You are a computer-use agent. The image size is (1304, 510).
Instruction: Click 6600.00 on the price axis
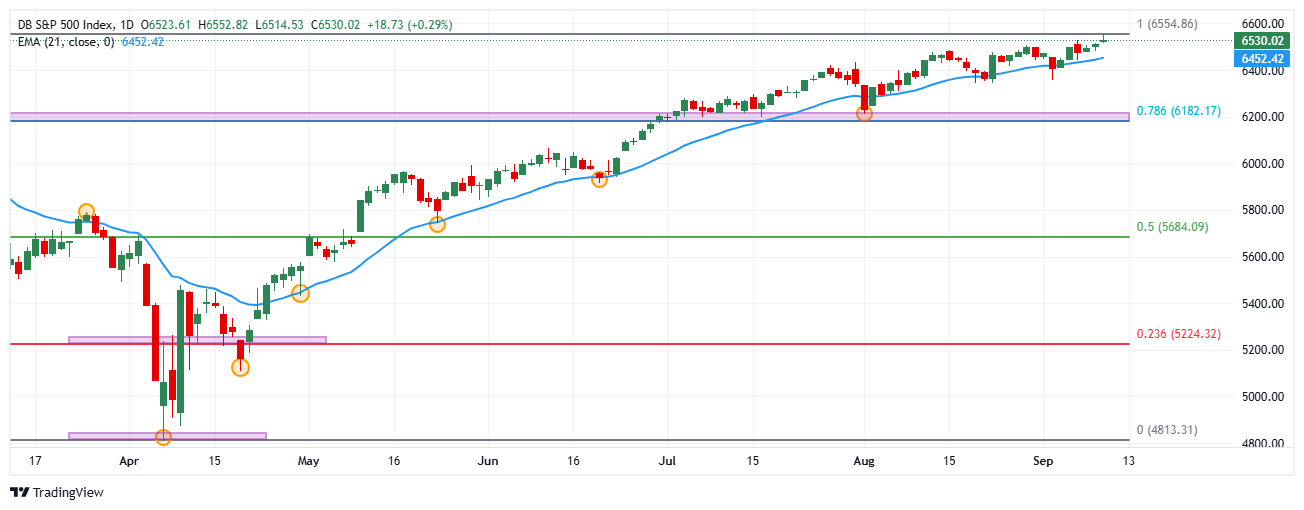[1262, 23]
